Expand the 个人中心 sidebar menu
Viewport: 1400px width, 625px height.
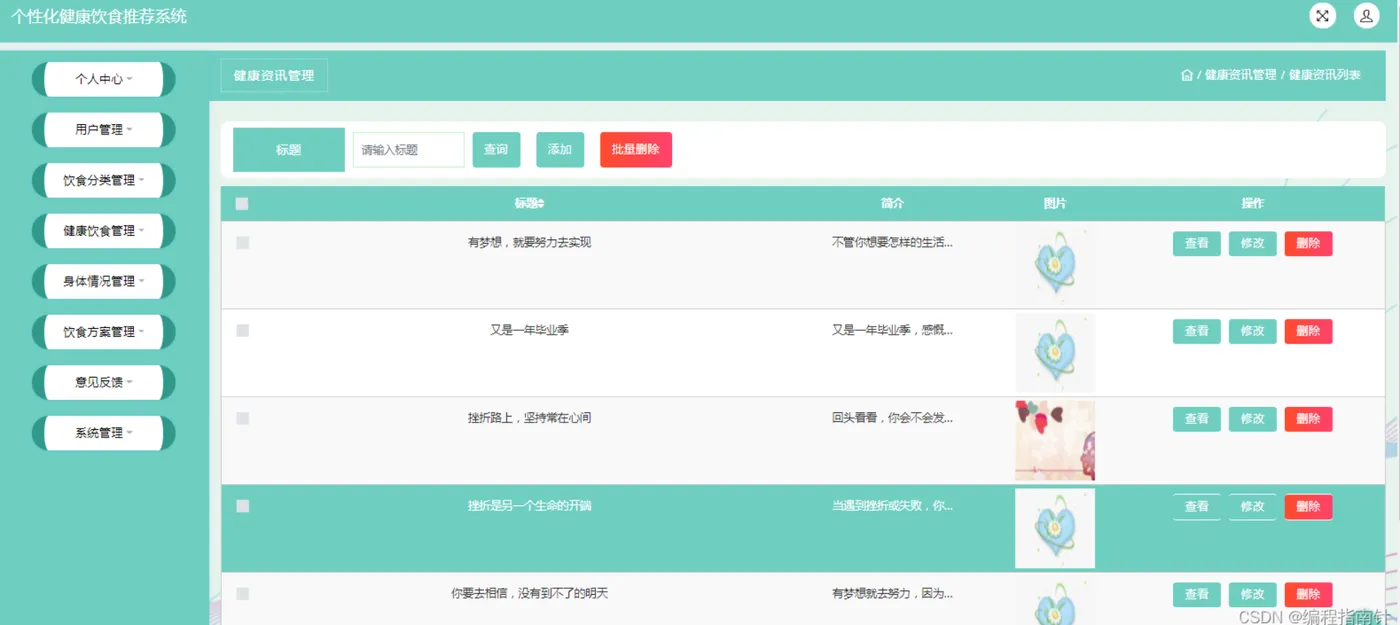click(104, 79)
